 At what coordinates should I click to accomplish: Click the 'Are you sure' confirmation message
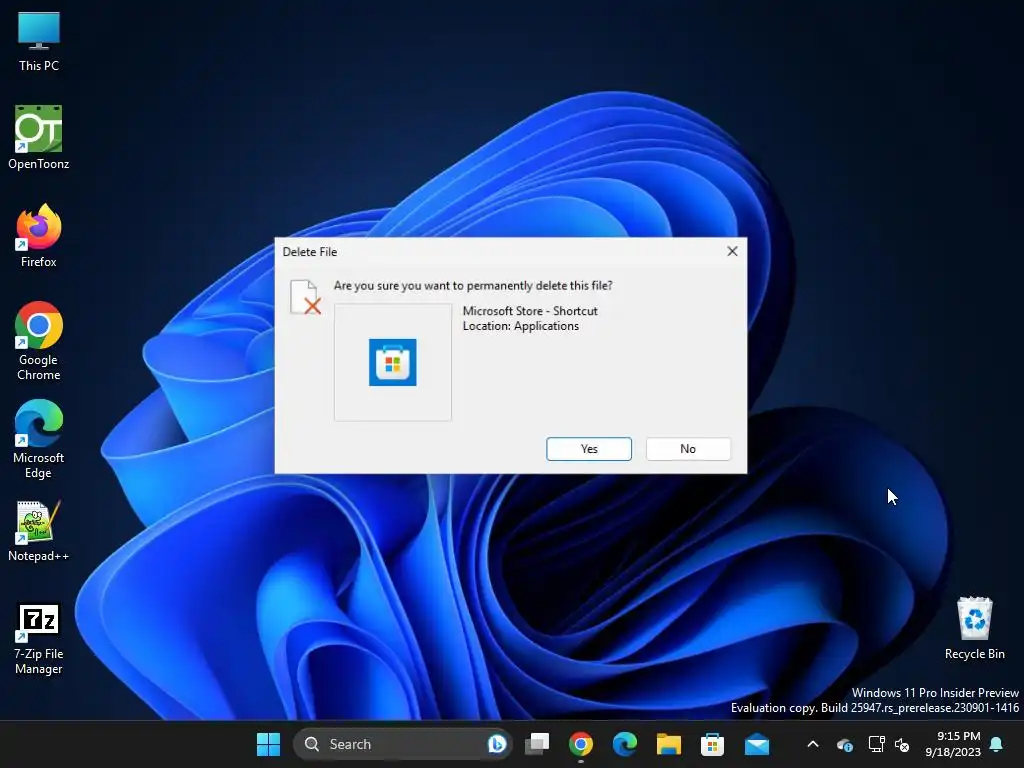pos(473,285)
